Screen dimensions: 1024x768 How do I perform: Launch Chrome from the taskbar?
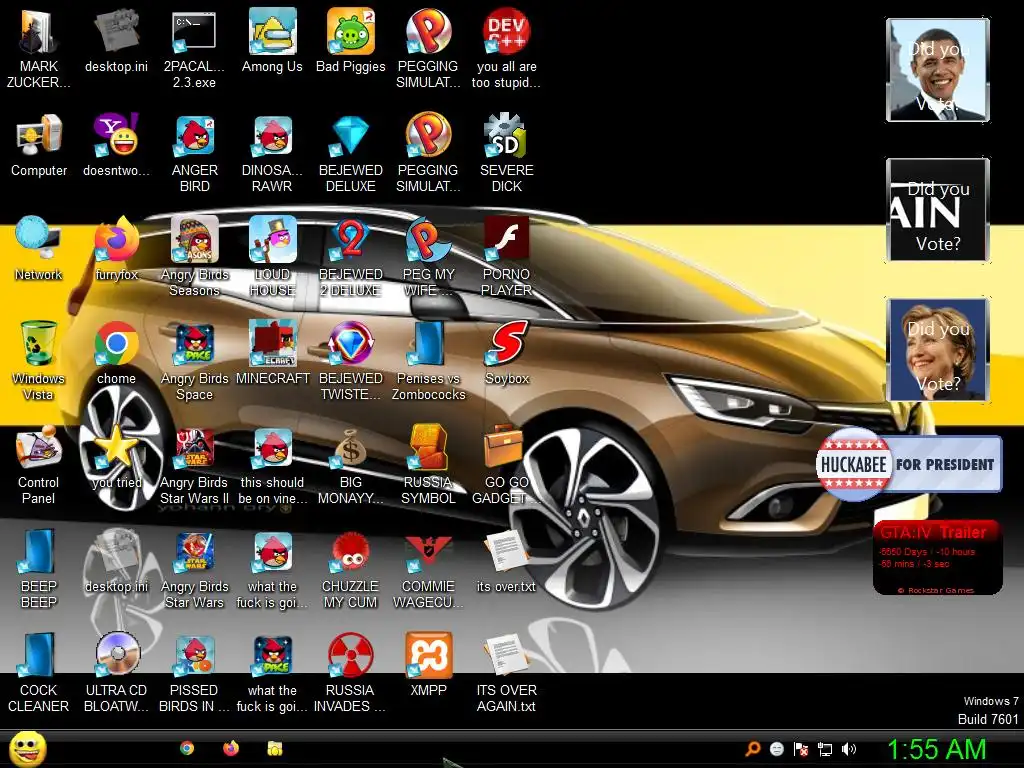point(187,748)
